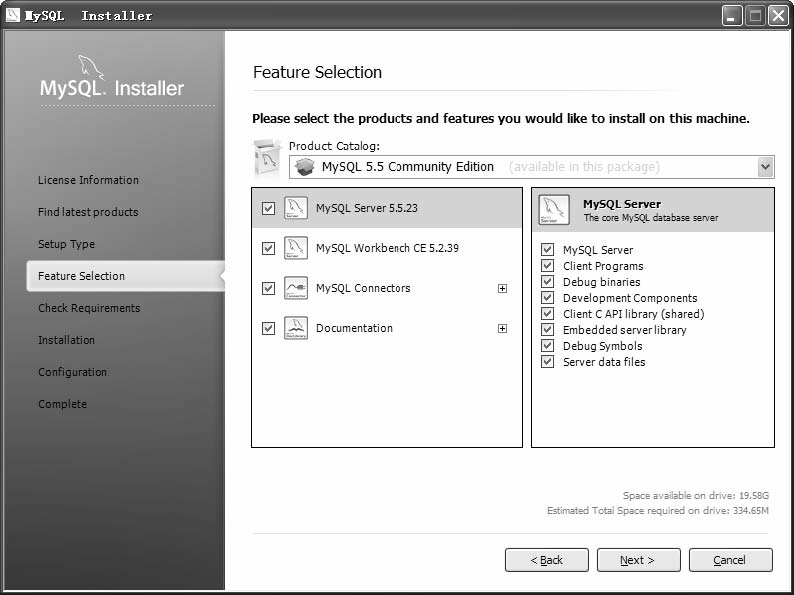Screen dimensions: 794x595
Task: Click the MySQL Workbench CE product icon
Action: (296, 248)
